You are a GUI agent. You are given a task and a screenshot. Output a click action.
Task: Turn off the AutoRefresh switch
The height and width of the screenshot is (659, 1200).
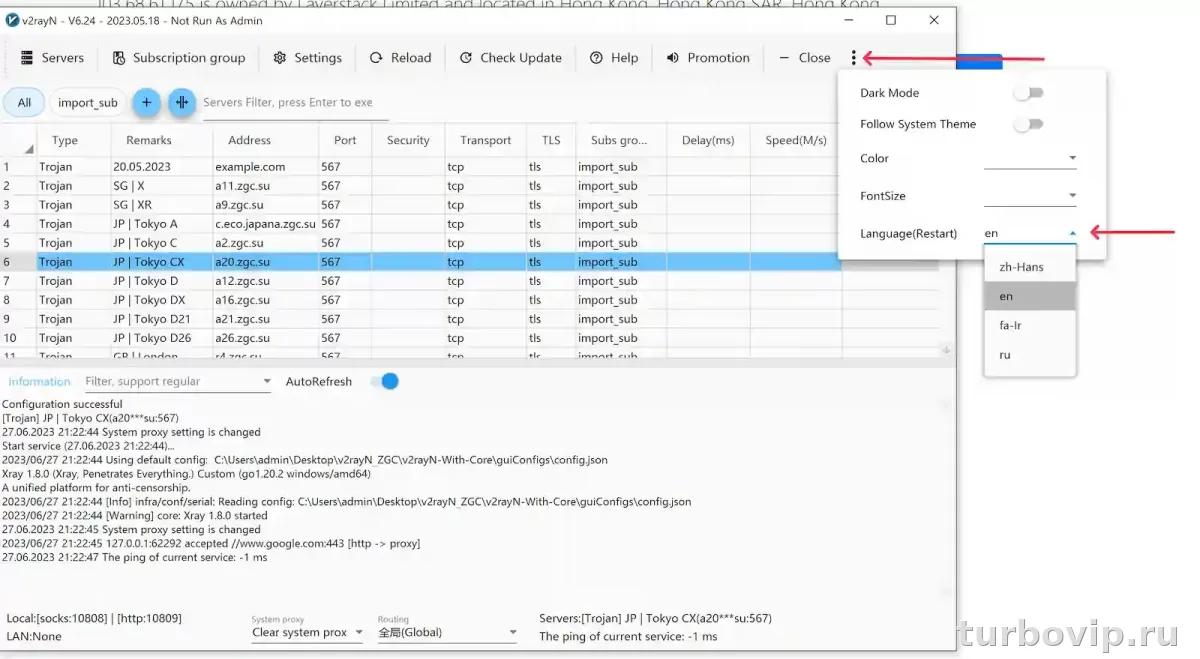(x=384, y=381)
